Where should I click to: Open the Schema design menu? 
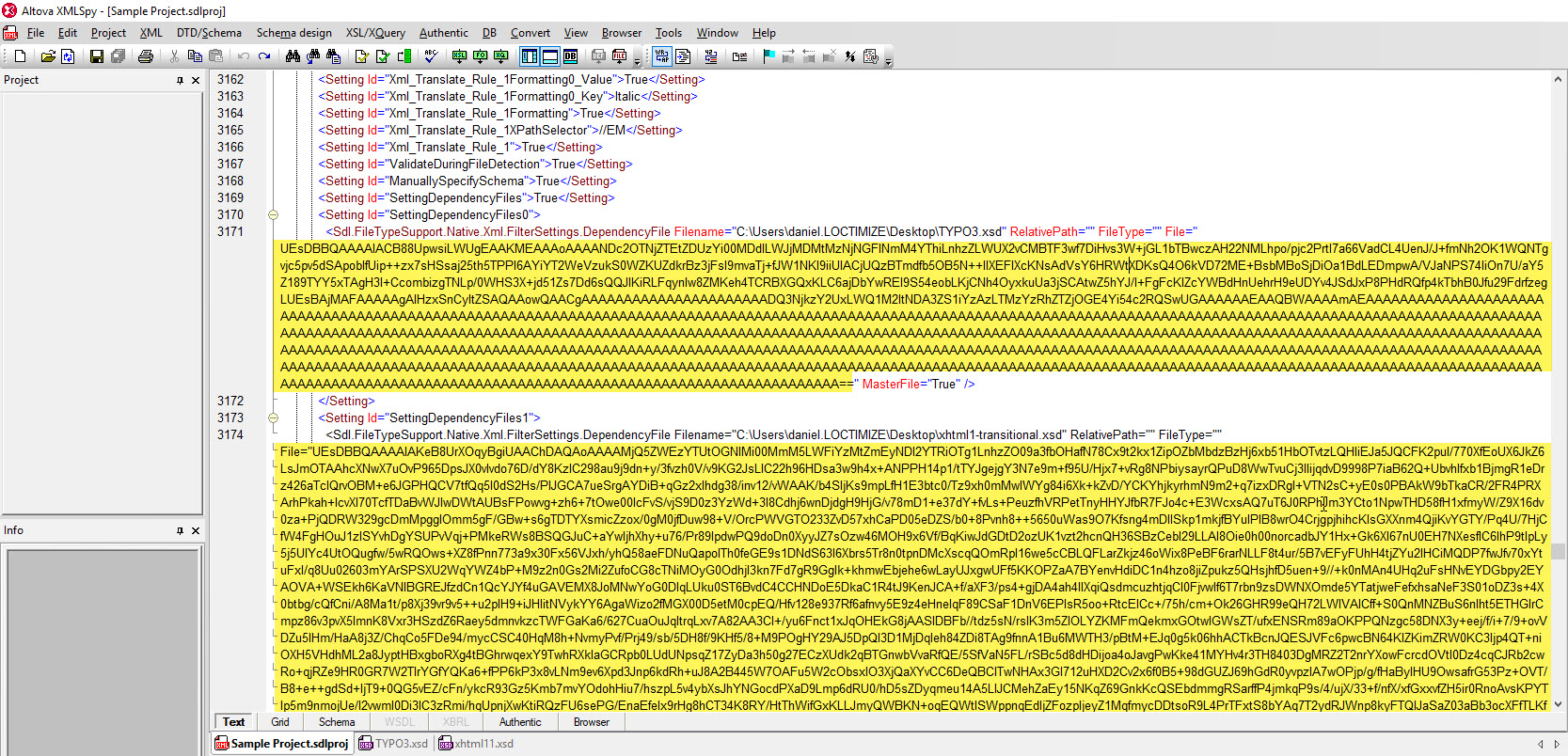pos(294,33)
